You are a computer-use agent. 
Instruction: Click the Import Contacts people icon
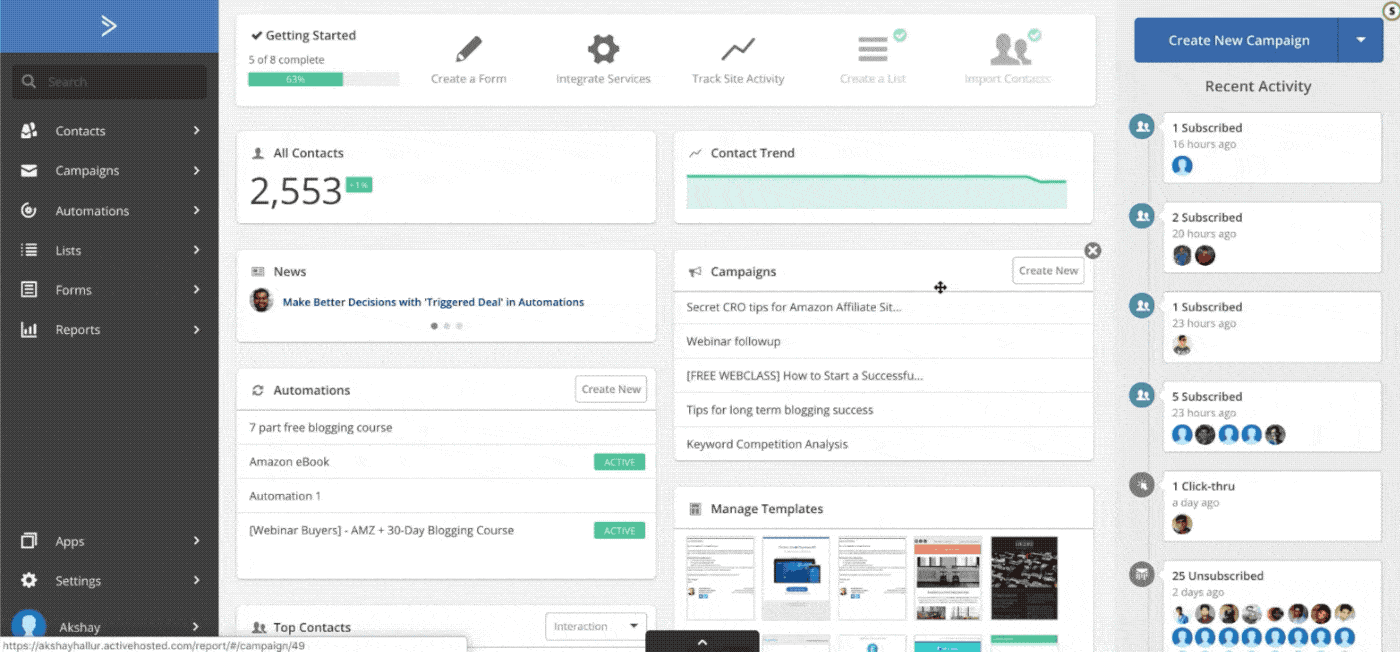(1008, 49)
